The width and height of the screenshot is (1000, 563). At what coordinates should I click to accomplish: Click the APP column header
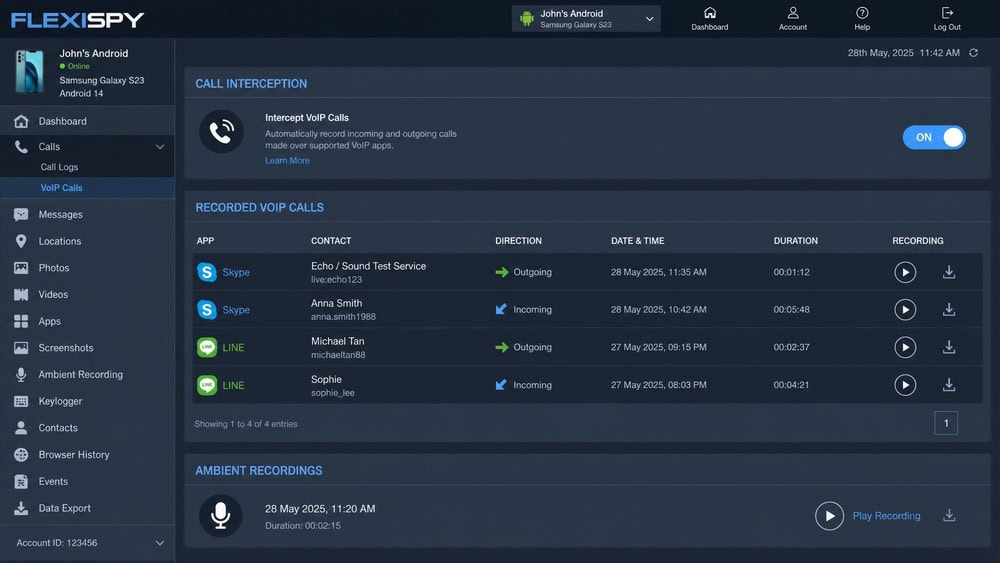(x=205, y=241)
